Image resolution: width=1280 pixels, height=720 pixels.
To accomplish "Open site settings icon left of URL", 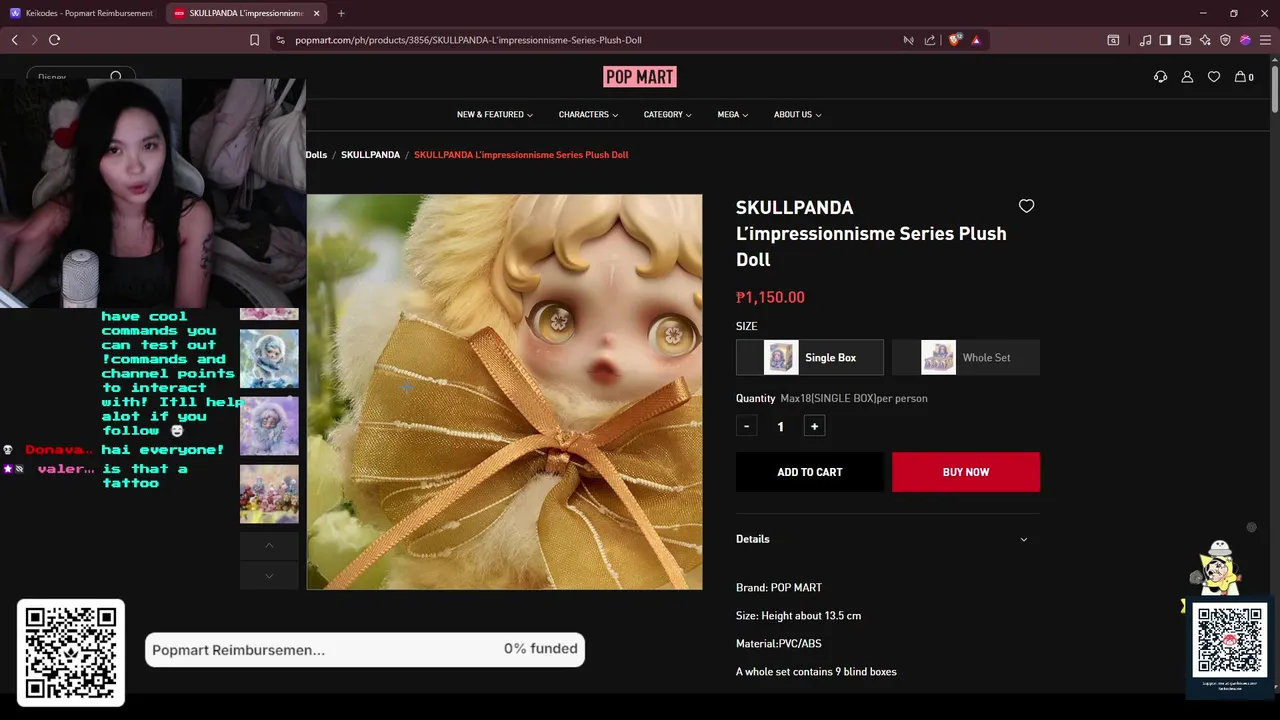I will tap(280, 40).
